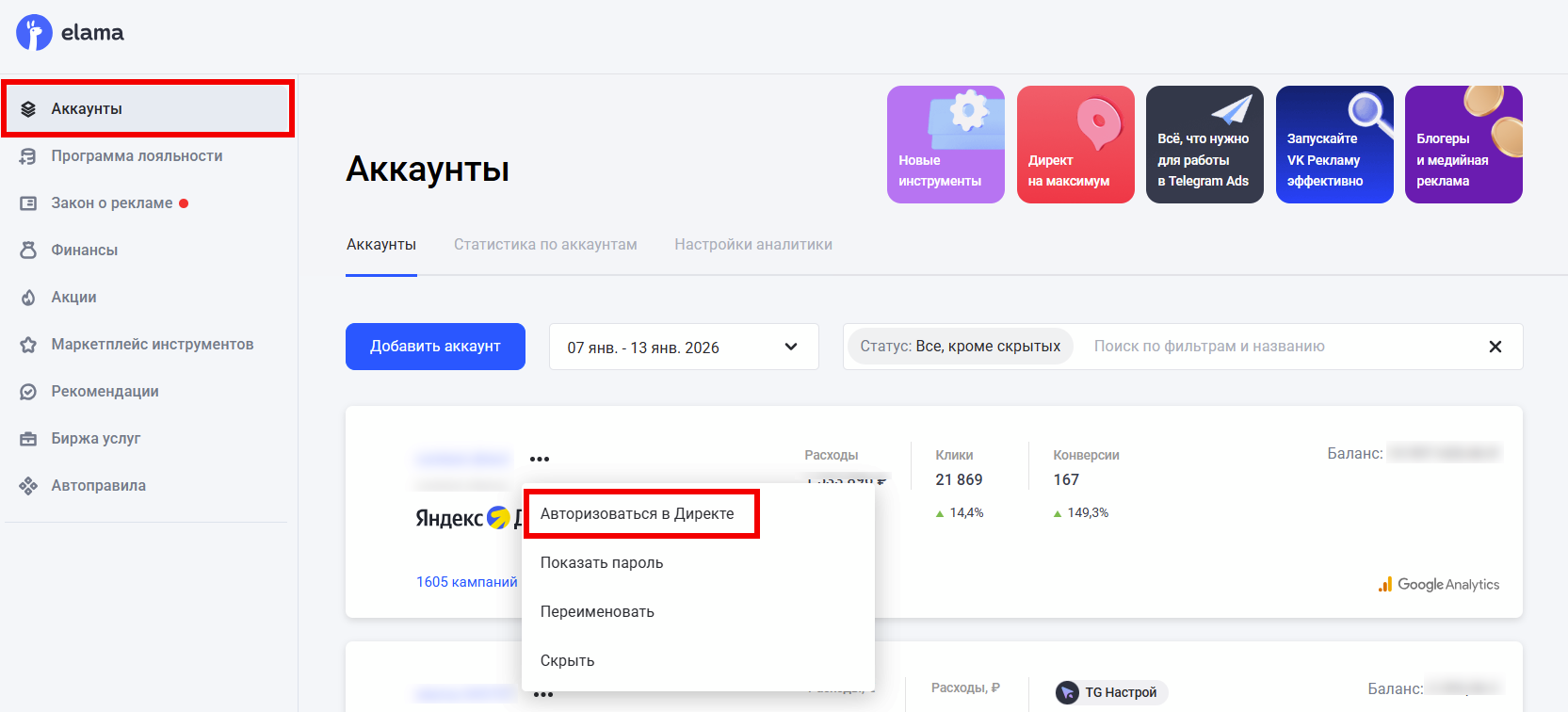The width and height of the screenshot is (1568, 712).
Task: Switch to Статистика по аккаунтам tab
Action: click(x=545, y=245)
